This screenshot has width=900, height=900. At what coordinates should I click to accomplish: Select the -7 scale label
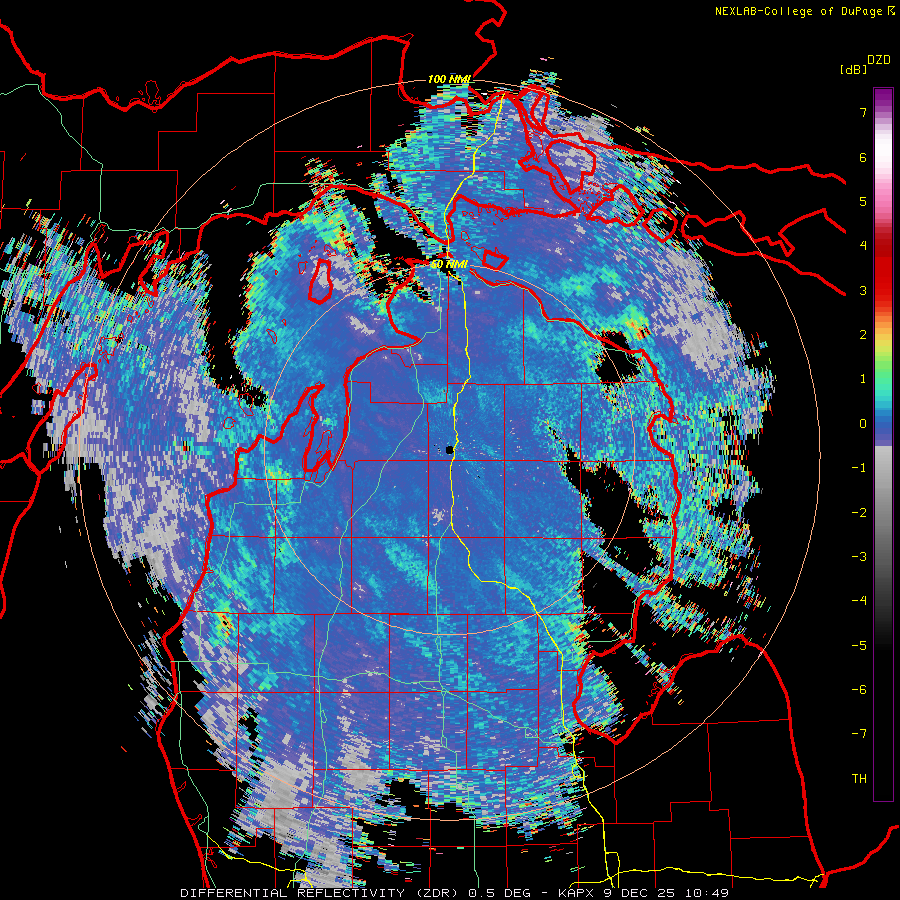[x=859, y=734]
